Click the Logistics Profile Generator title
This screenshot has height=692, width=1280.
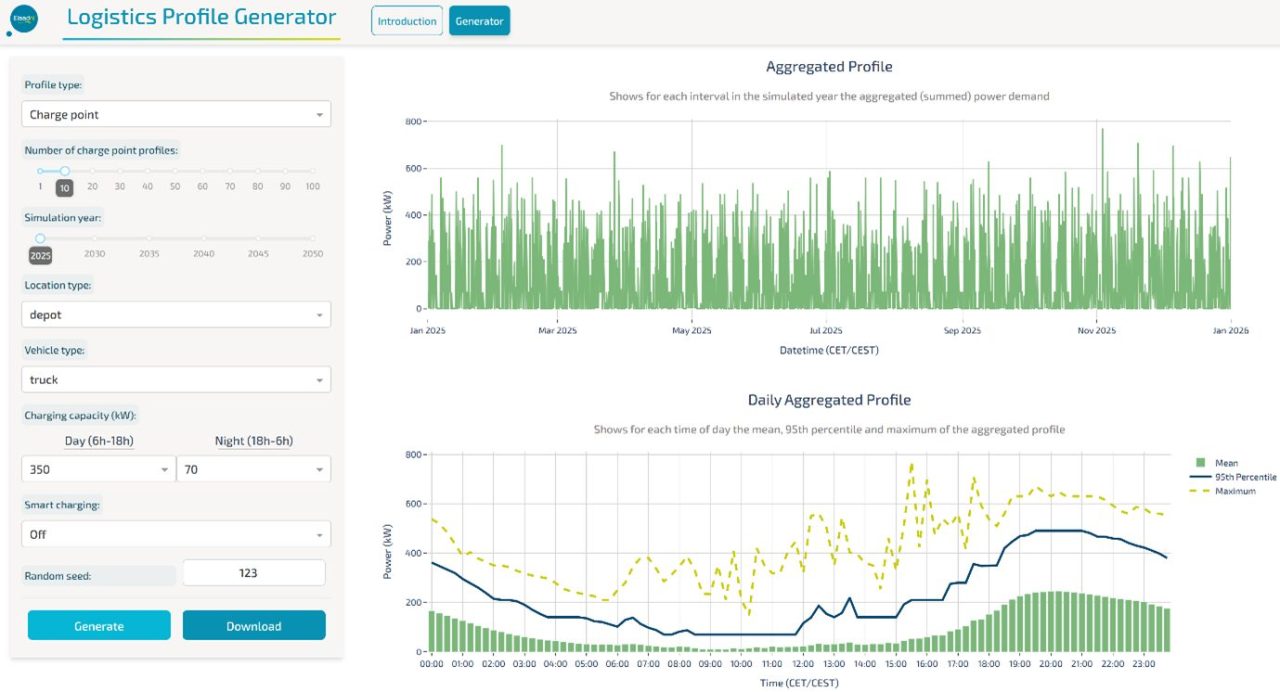coord(201,17)
